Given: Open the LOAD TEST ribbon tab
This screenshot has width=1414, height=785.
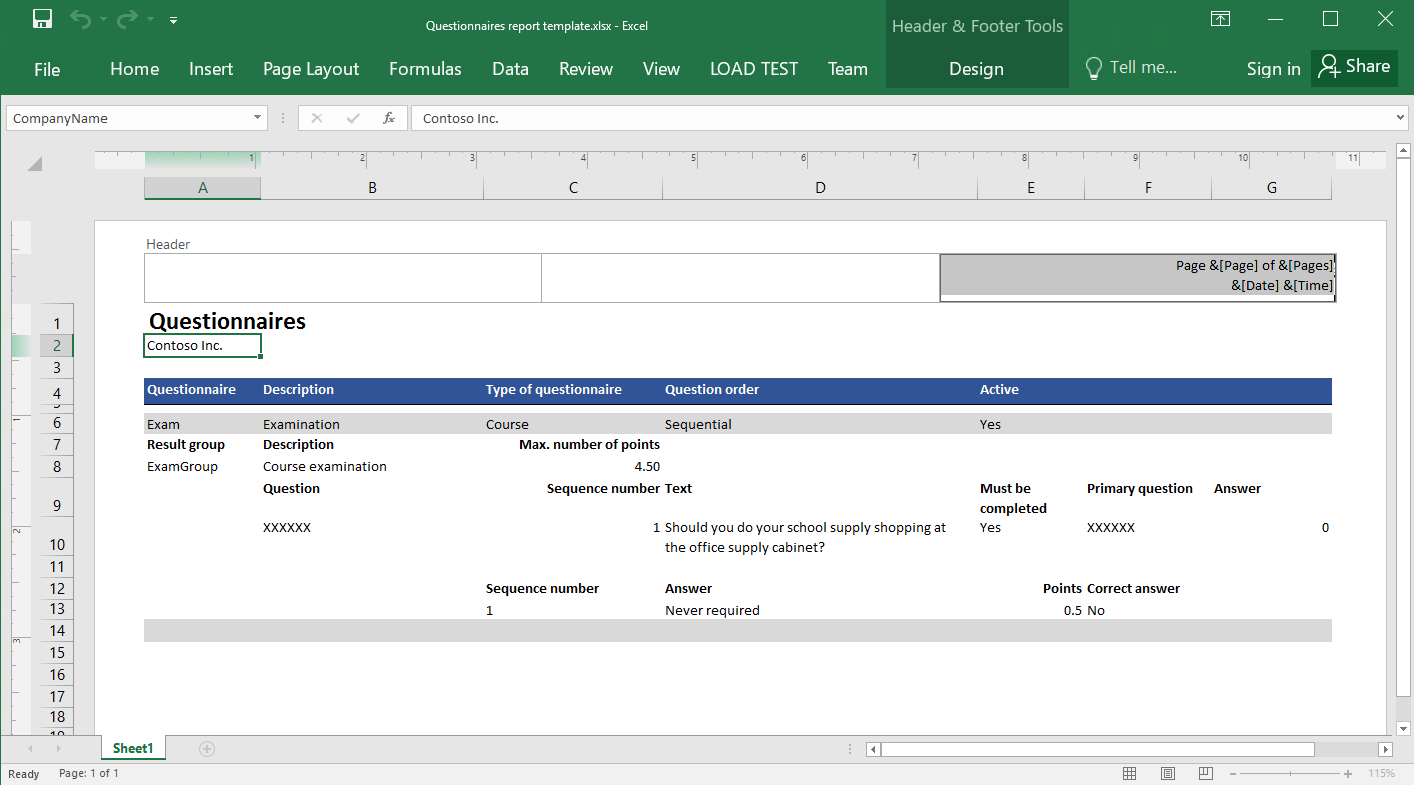Looking at the screenshot, I should tap(754, 69).
